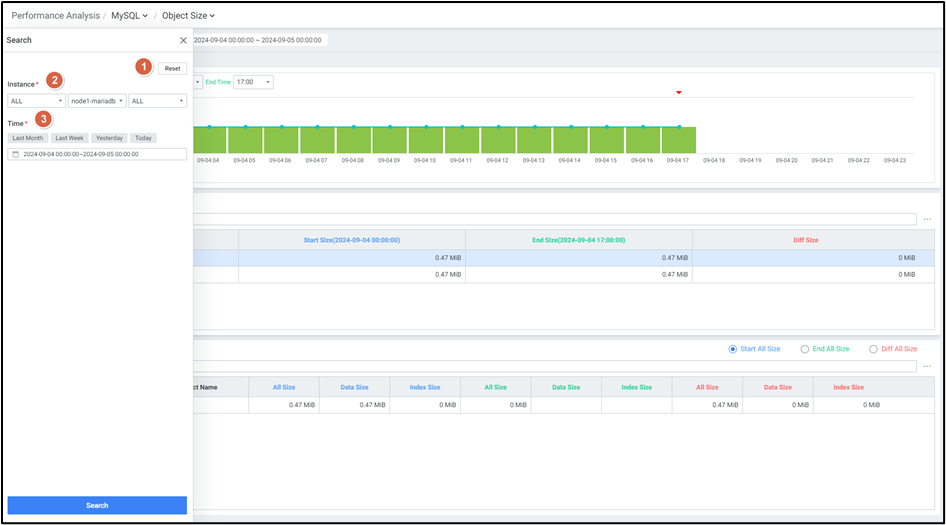Image resolution: width=946 pixels, height=525 pixels.
Task: Open the first ALL instance dropdown
Action: [x=36, y=101]
